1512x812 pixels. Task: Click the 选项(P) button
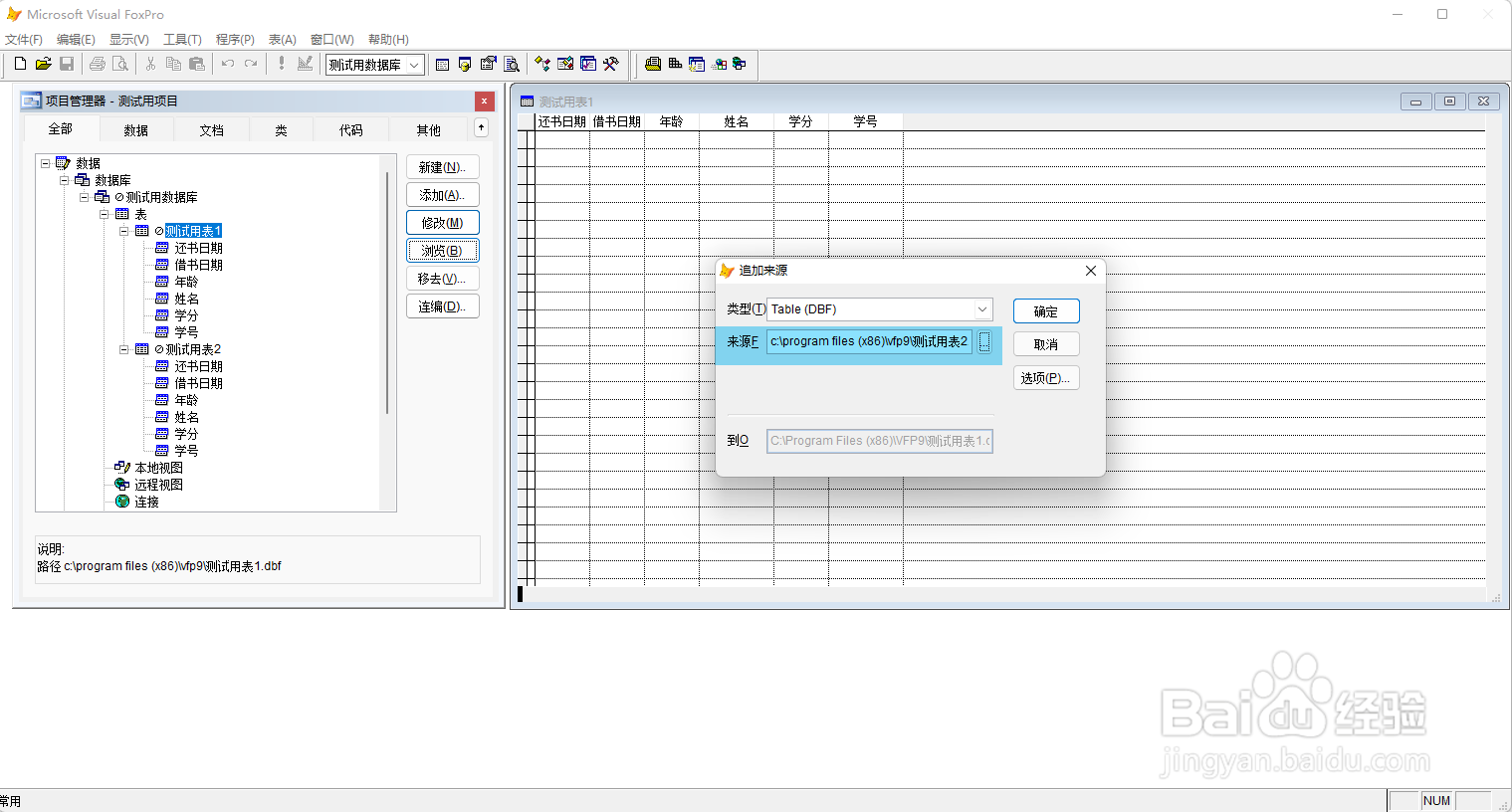tap(1045, 377)
